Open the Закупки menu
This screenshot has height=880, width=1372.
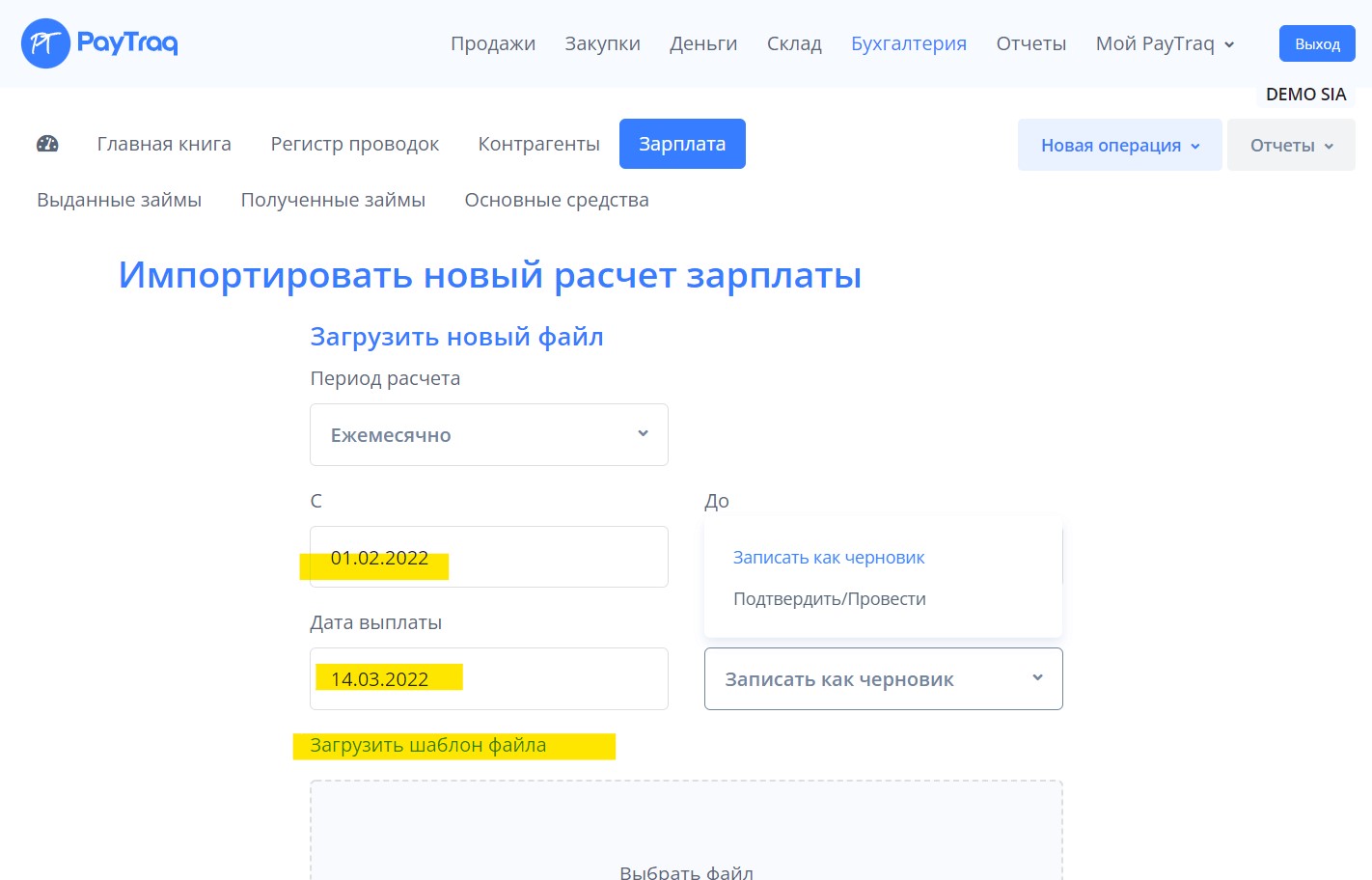coord(603,43)
